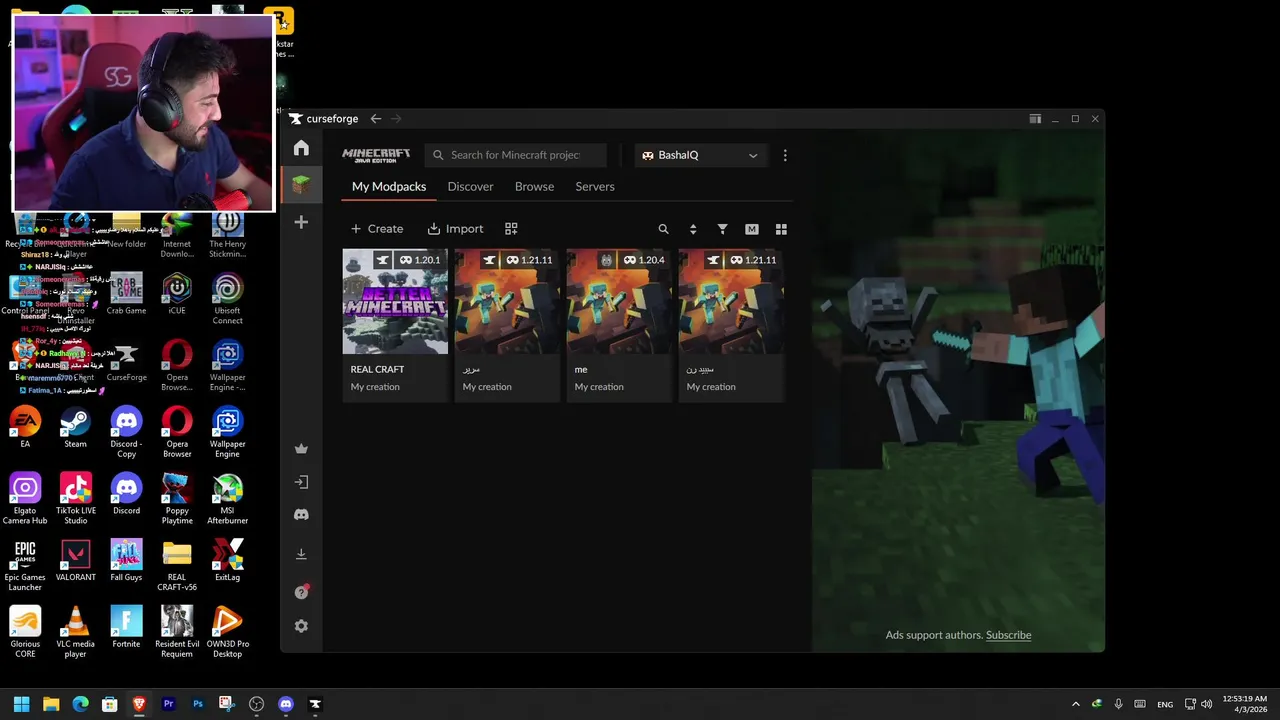Image resolution: width=1280 pixels, height=720 pixels.
Task: Open the crown premium icon in the sidebar
Action: [x=301, y=449]
